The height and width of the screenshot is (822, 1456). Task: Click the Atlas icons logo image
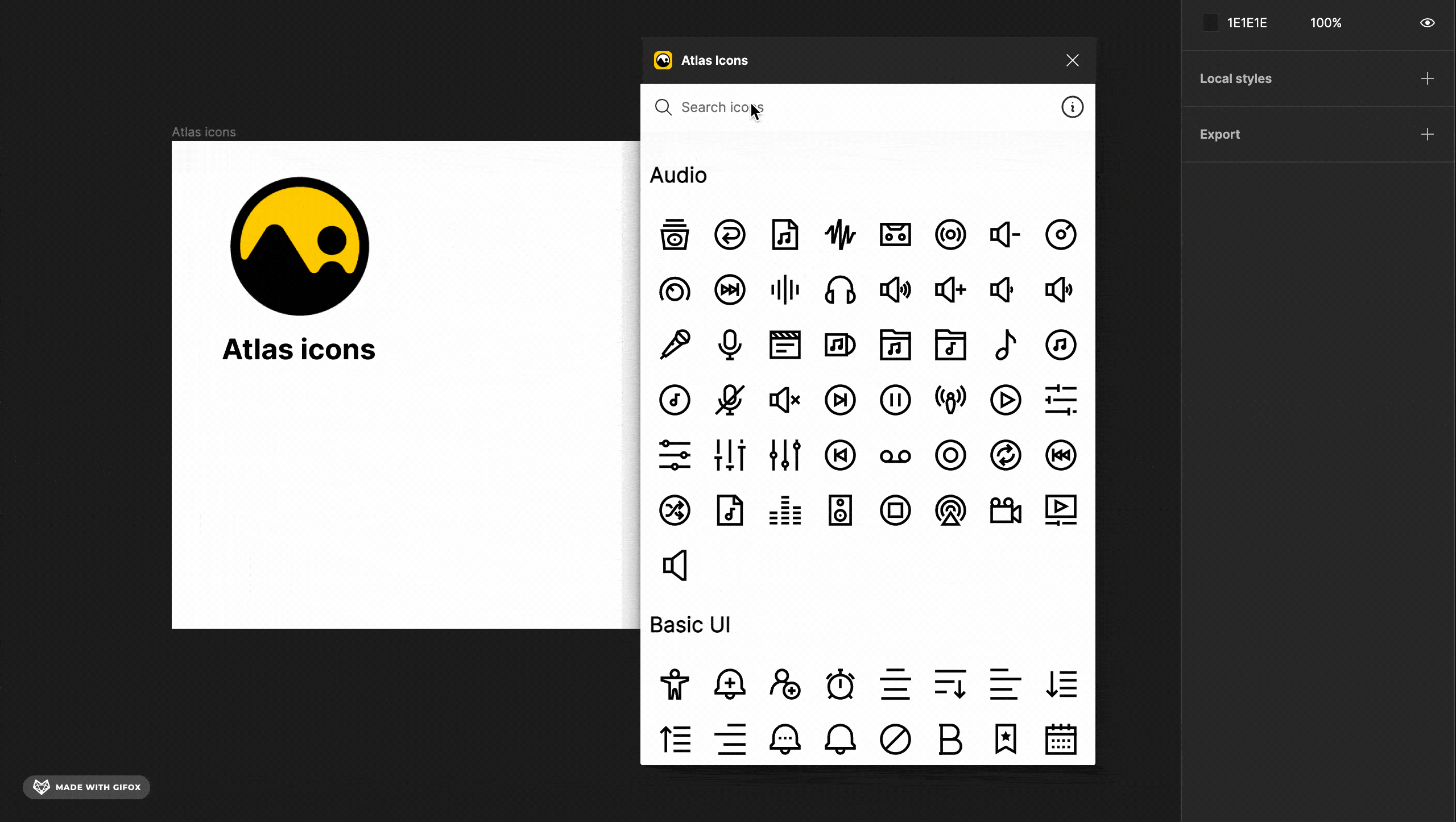pyautogui.click(x=300, y=246)
